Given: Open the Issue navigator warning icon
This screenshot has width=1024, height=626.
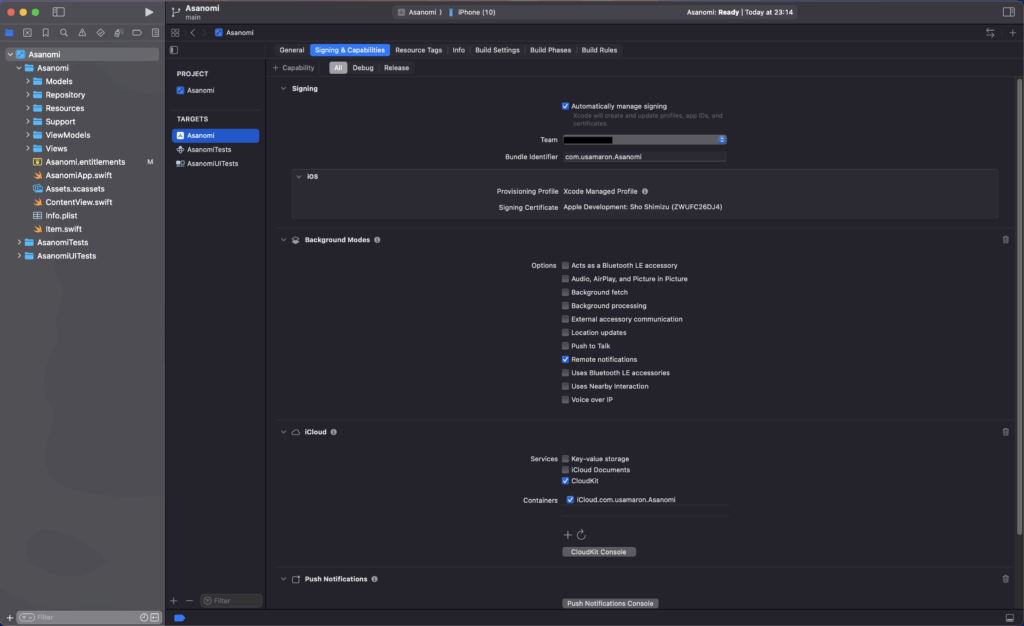Looking at the screenshot, I should (x=81, y=32).
